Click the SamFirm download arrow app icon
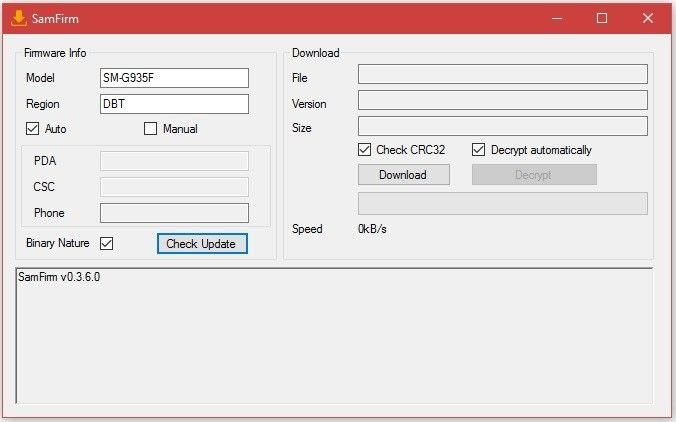Viewport: 676px width, 422px height. (x=19, y=18)
